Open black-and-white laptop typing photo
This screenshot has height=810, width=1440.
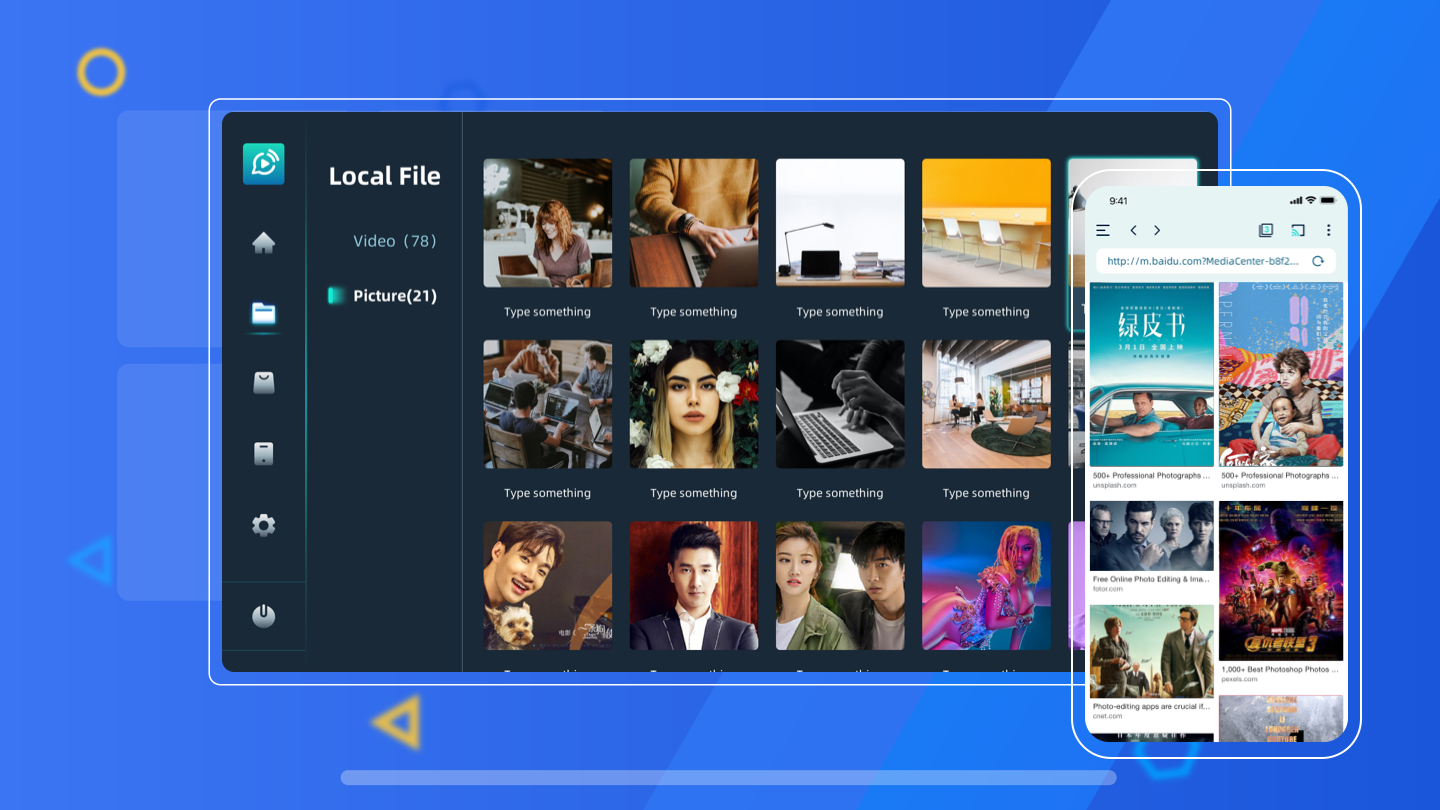coord(840,404)
